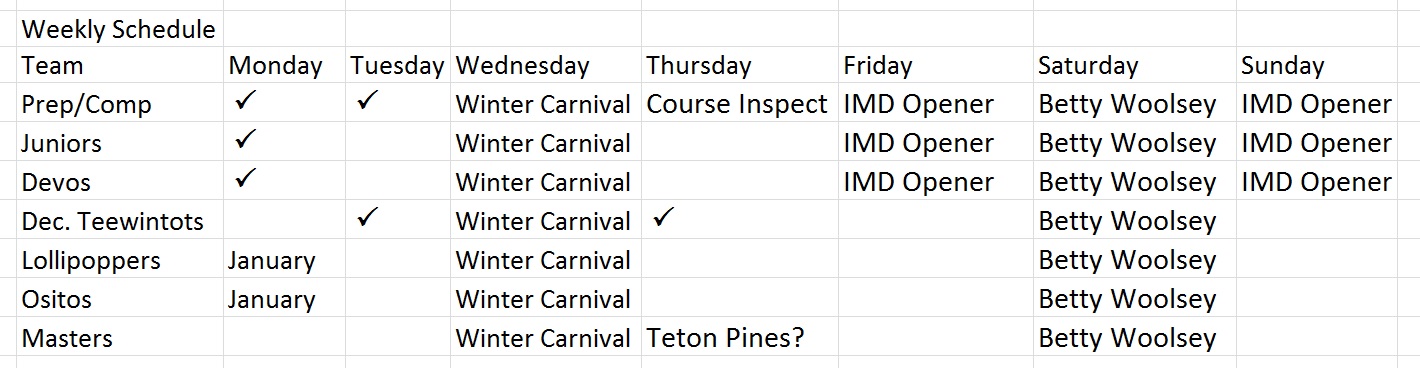Click the Masters team name cell
Screen dimensions: 1420x368
click(x=120, y=338)
